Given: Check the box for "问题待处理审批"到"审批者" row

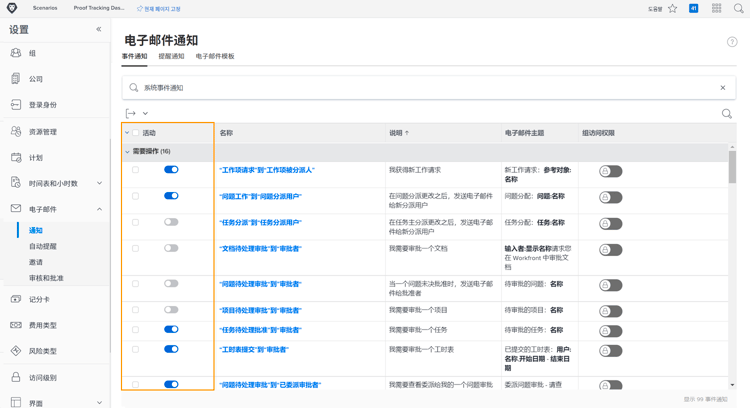Looking at the screenshot, I should pyautogui.click(x=135, y=284).
